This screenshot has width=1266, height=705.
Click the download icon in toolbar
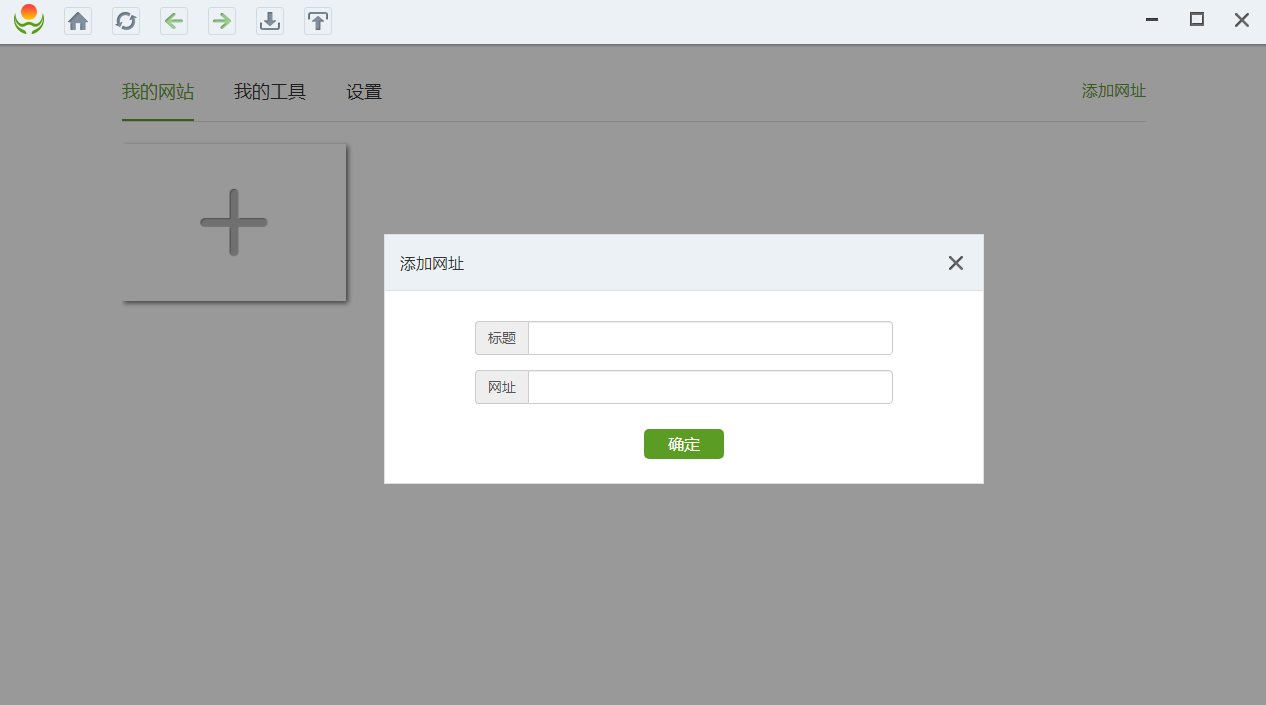click(x=270, y=20)
